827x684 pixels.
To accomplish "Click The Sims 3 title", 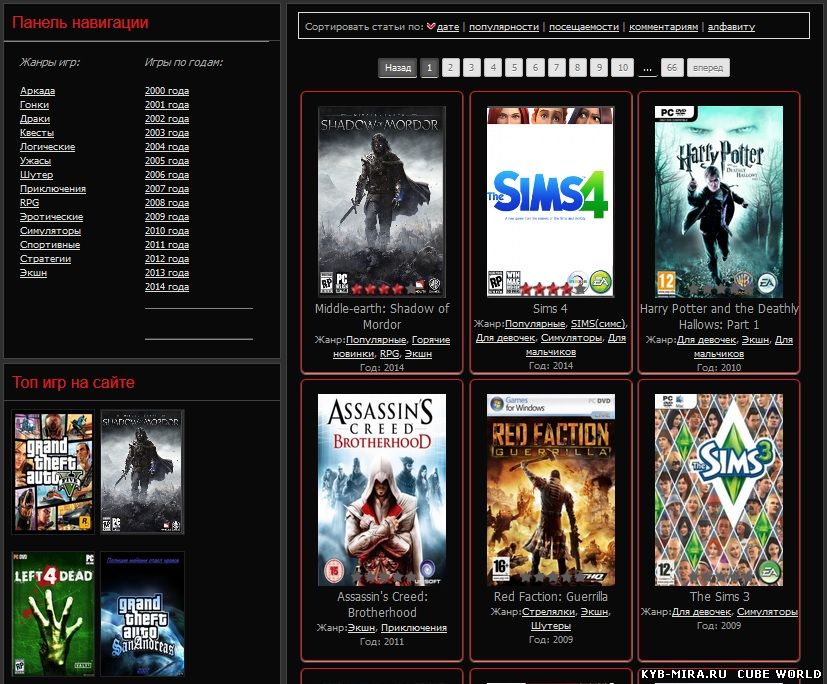I will (x=719, y=596).
